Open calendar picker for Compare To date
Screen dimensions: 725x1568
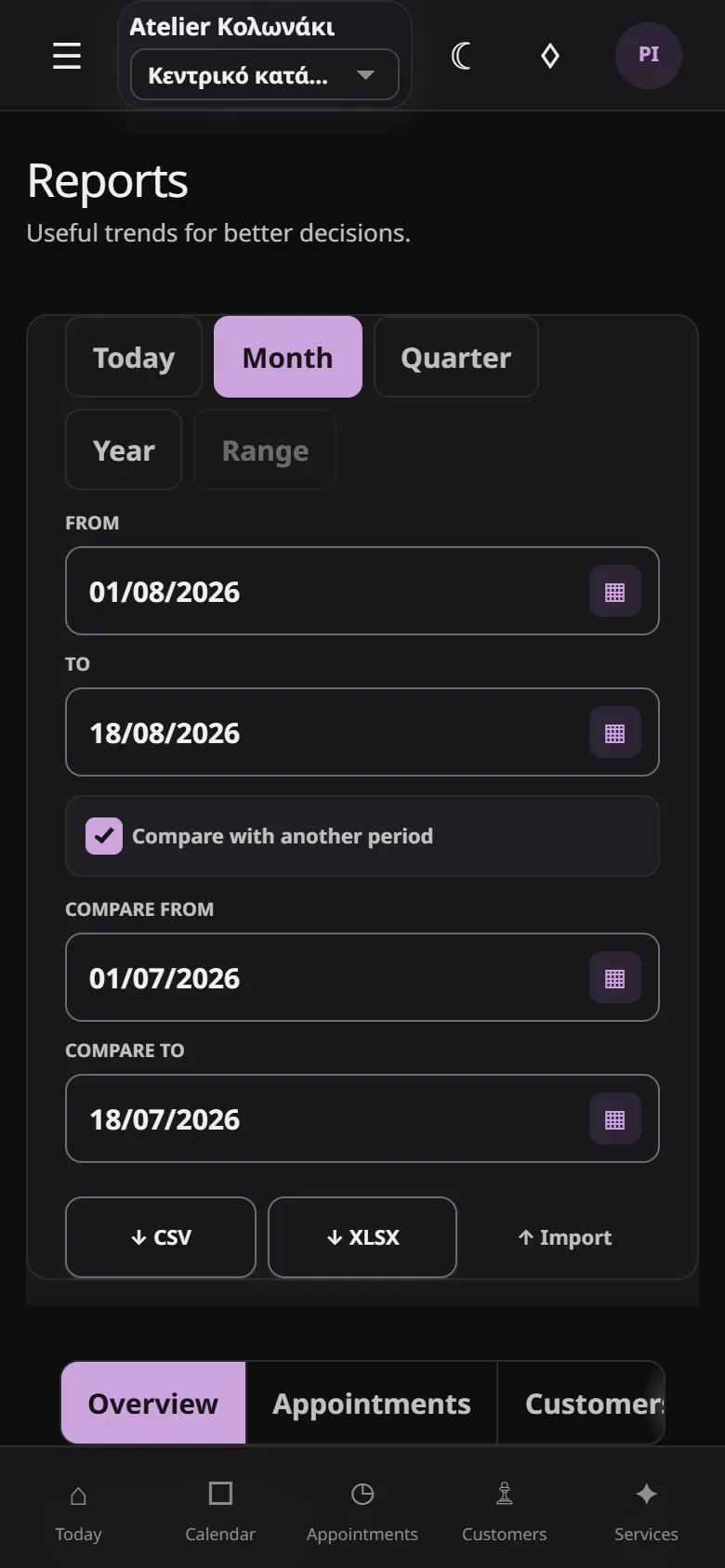point(615,1119)
